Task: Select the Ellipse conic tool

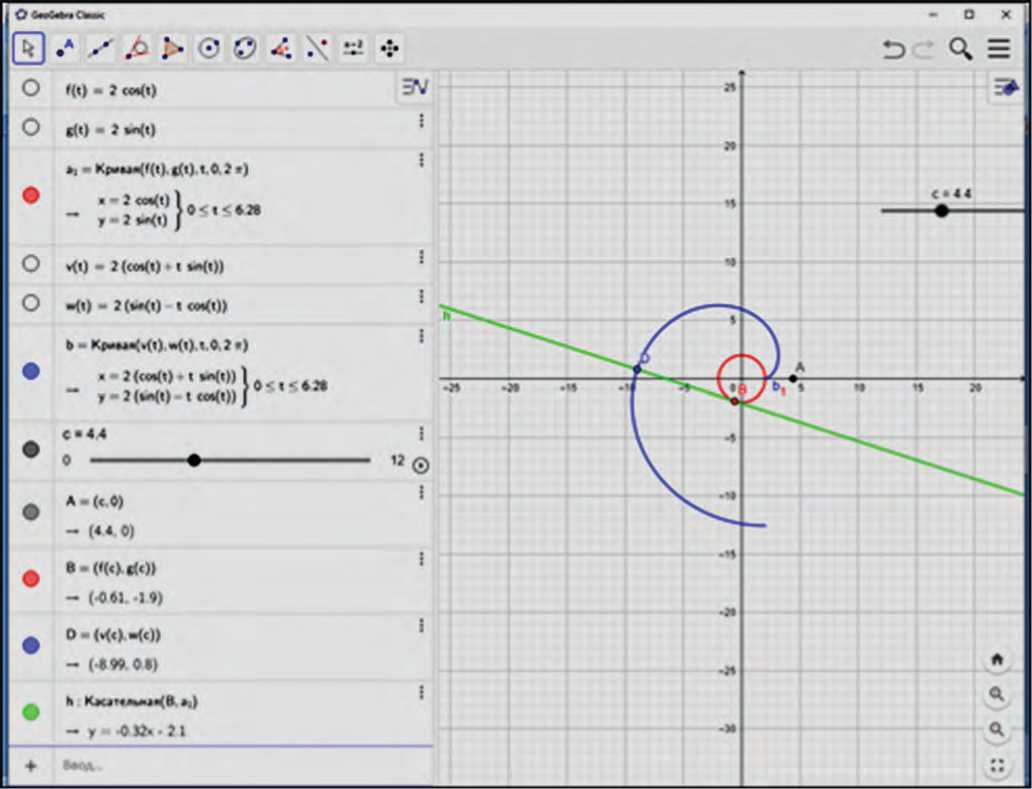Action: [x=245, y=48]
